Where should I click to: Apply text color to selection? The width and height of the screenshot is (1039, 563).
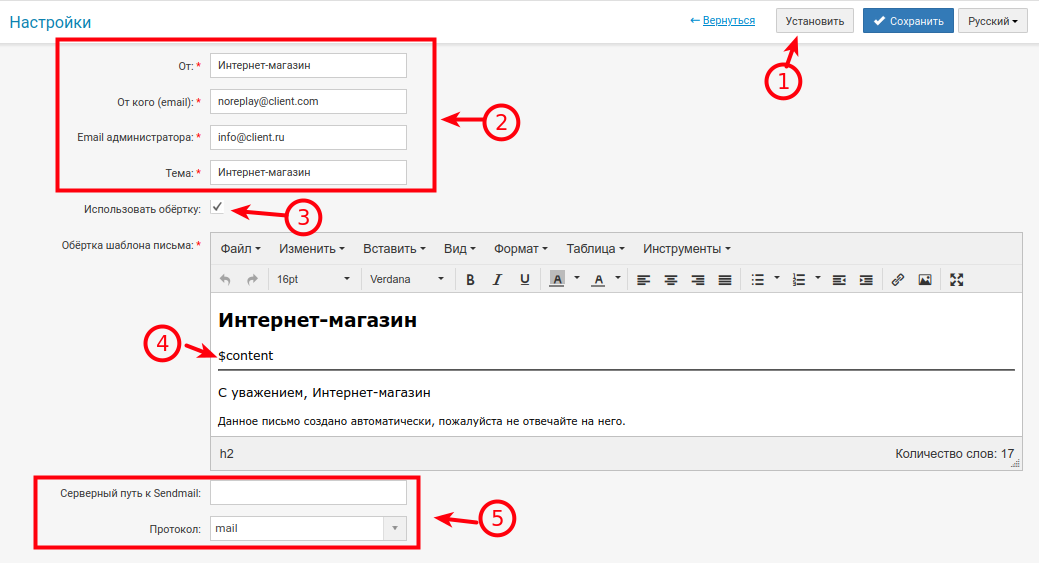(598, 280)
